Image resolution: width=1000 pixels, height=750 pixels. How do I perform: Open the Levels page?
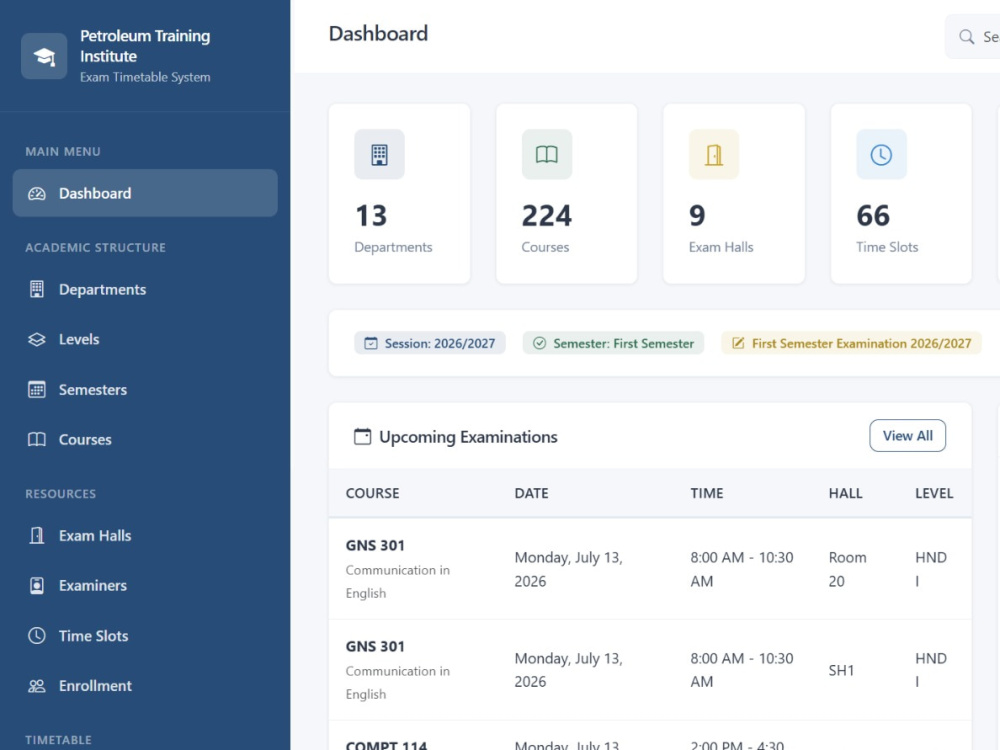point(145,339)
